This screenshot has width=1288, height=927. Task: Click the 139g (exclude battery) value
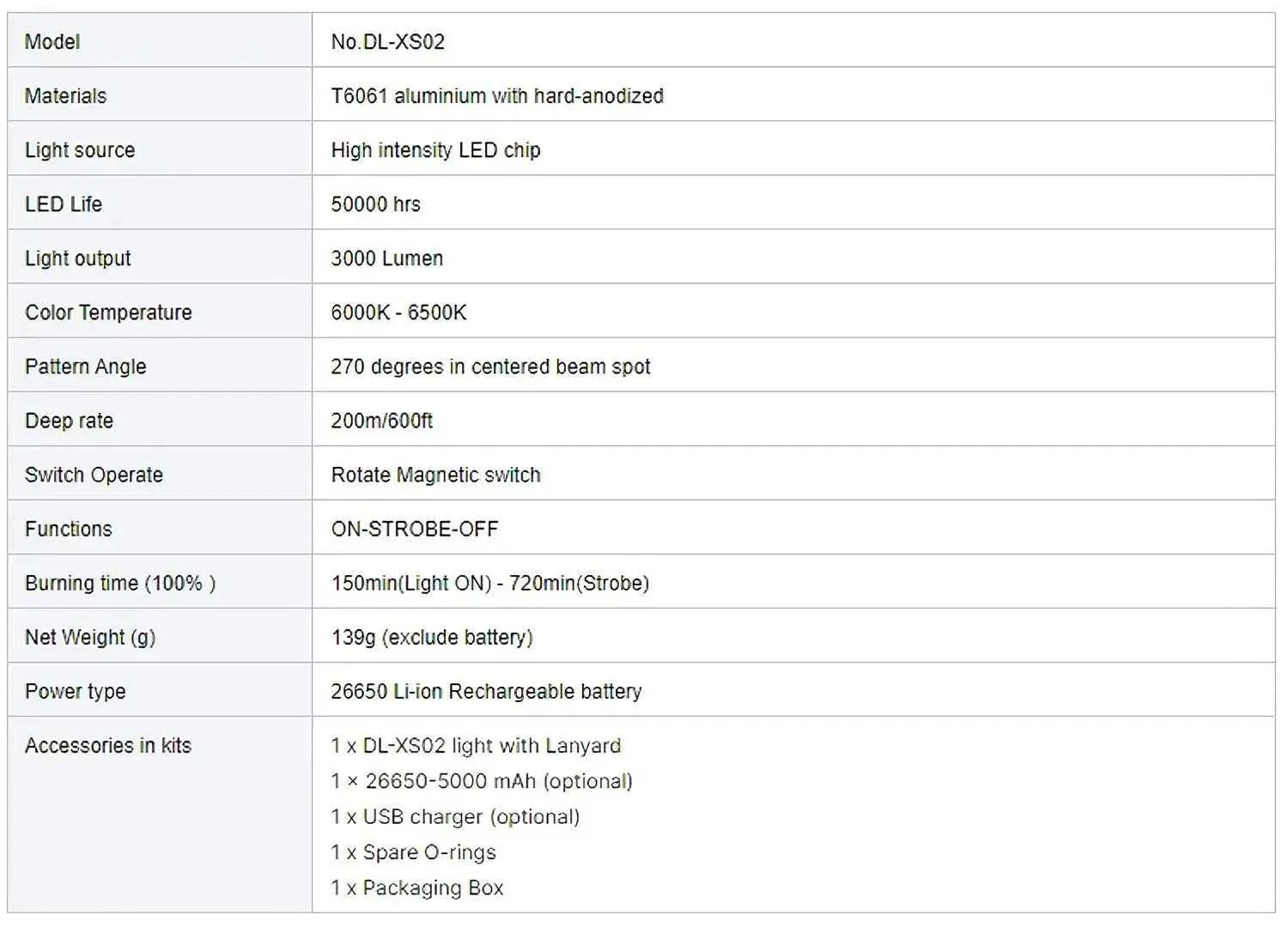click(431, 636)
